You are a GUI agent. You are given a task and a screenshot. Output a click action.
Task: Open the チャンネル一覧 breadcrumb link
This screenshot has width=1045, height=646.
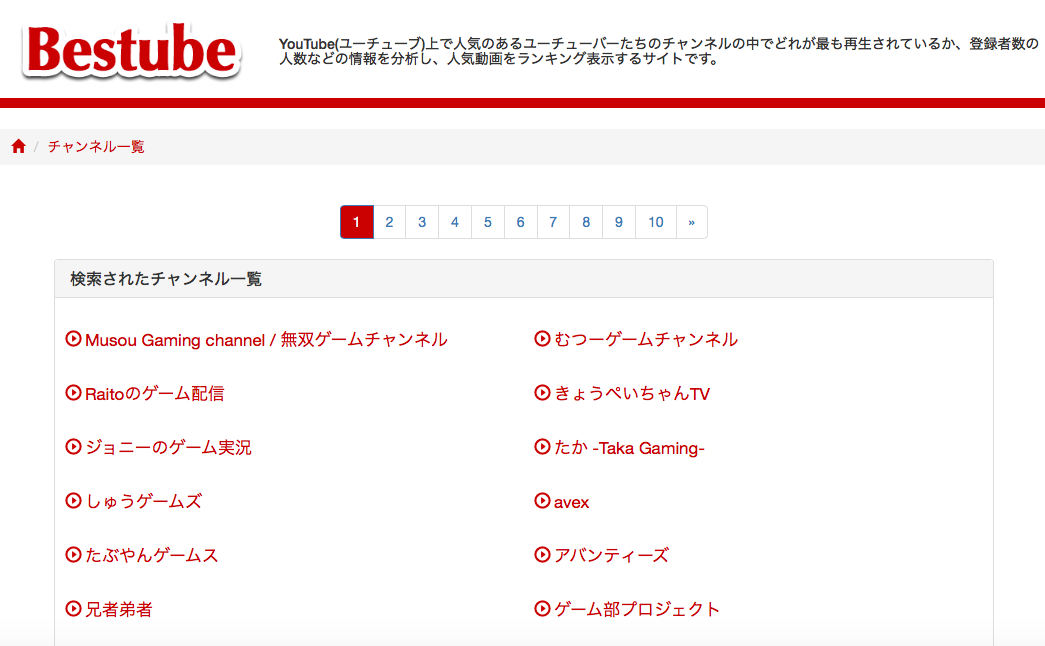pyautogui.click(x=95, y=145)
